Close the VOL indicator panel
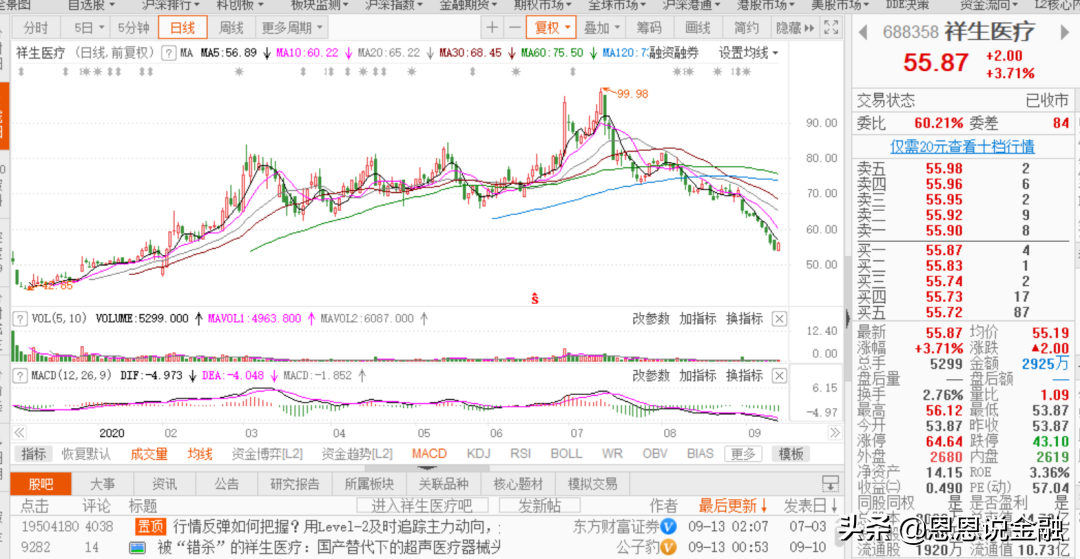The image size is (1080, 559). [x=779, y=319]
